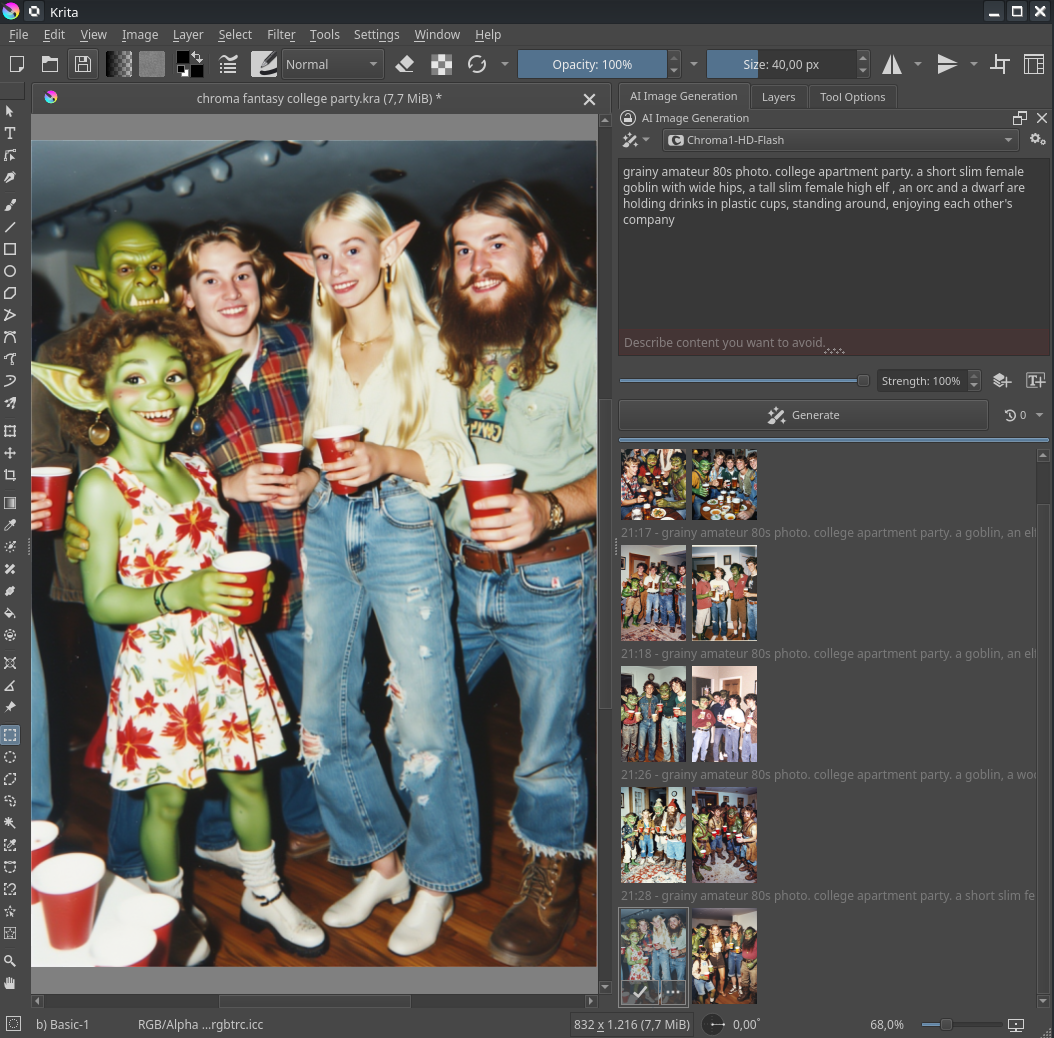Switch to the Layers tab

coord(778,97)
